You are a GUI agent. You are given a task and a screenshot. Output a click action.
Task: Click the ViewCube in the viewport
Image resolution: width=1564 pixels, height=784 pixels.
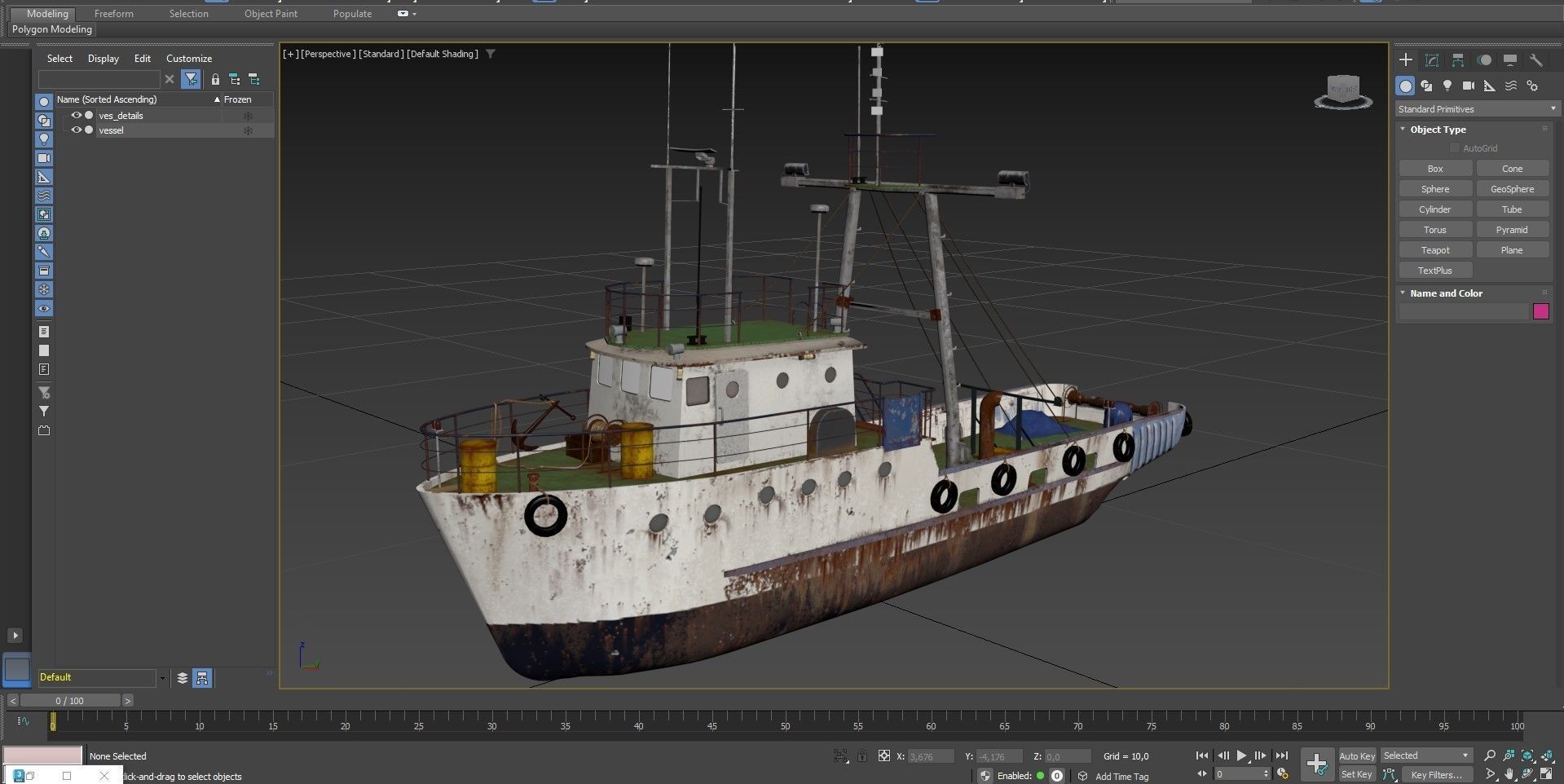tap(1343, 90)
